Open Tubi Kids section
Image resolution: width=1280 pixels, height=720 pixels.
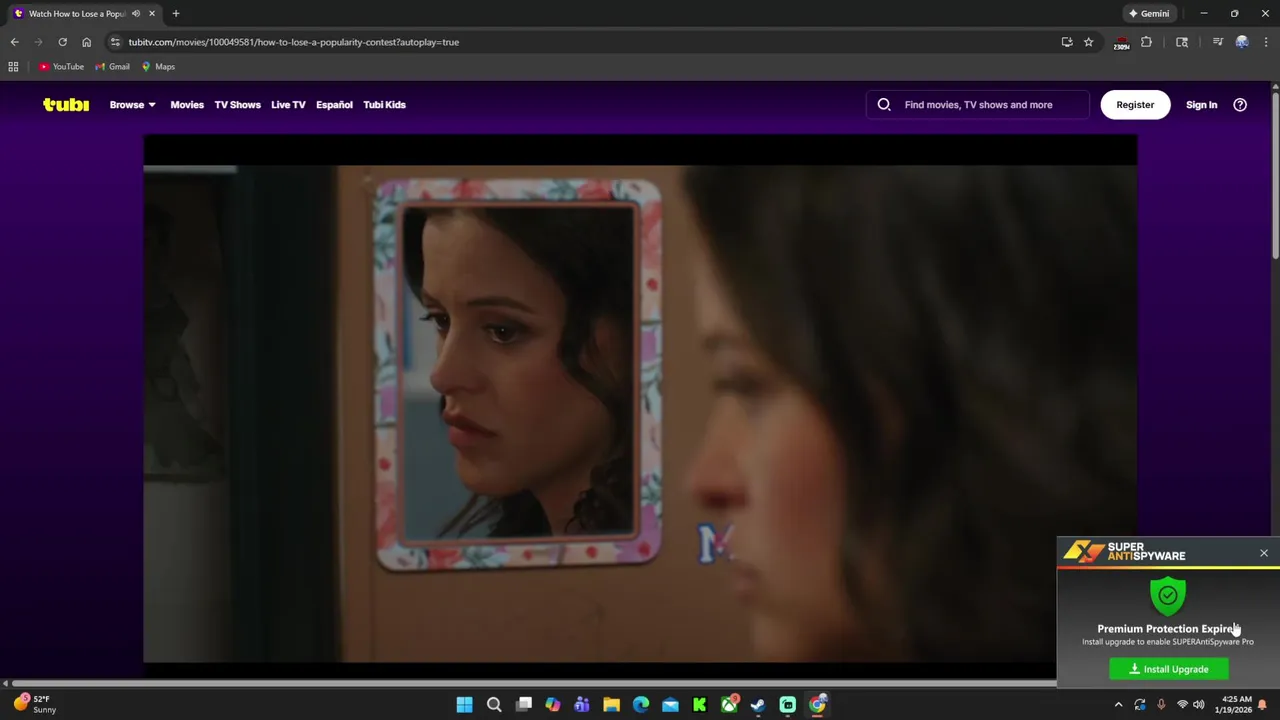click(x=384, y=104)
